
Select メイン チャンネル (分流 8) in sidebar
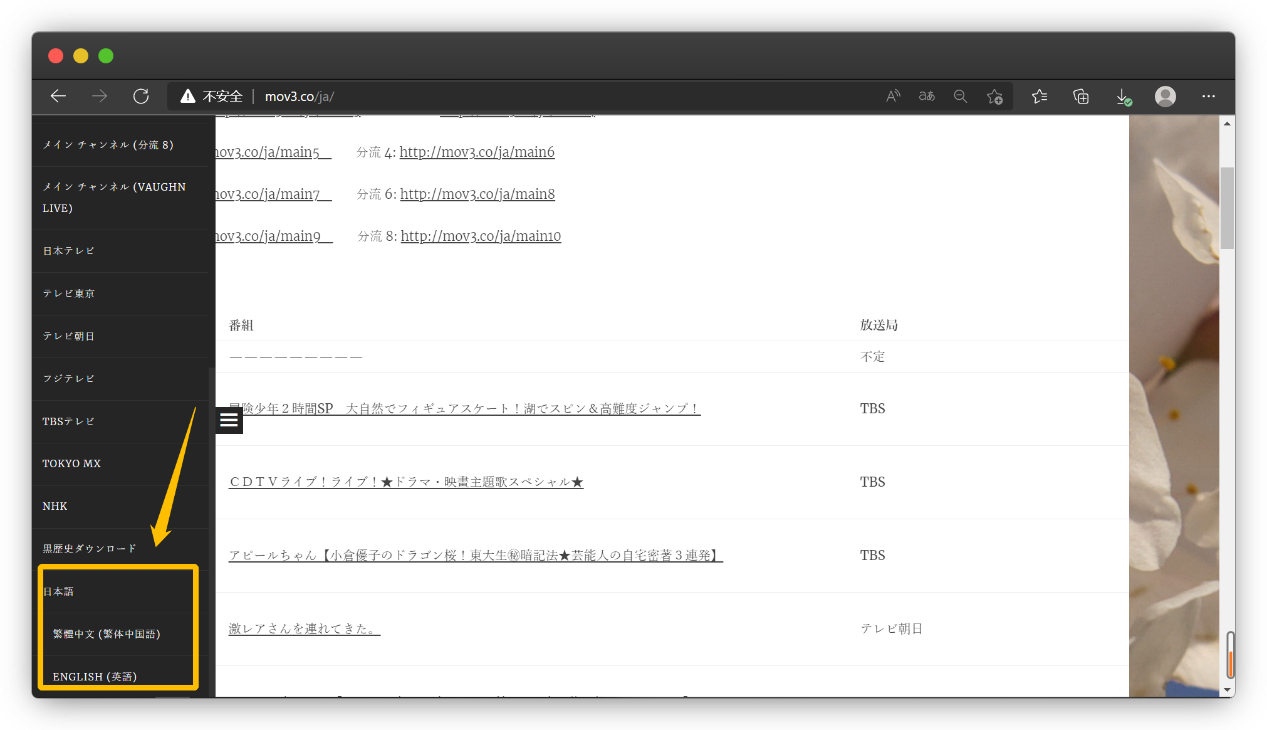108,145
